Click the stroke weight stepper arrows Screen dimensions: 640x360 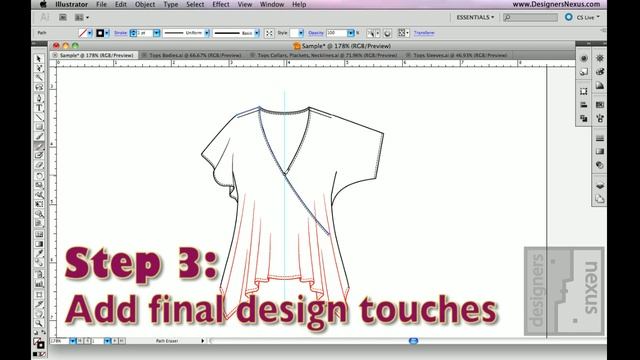click(133, 33)
